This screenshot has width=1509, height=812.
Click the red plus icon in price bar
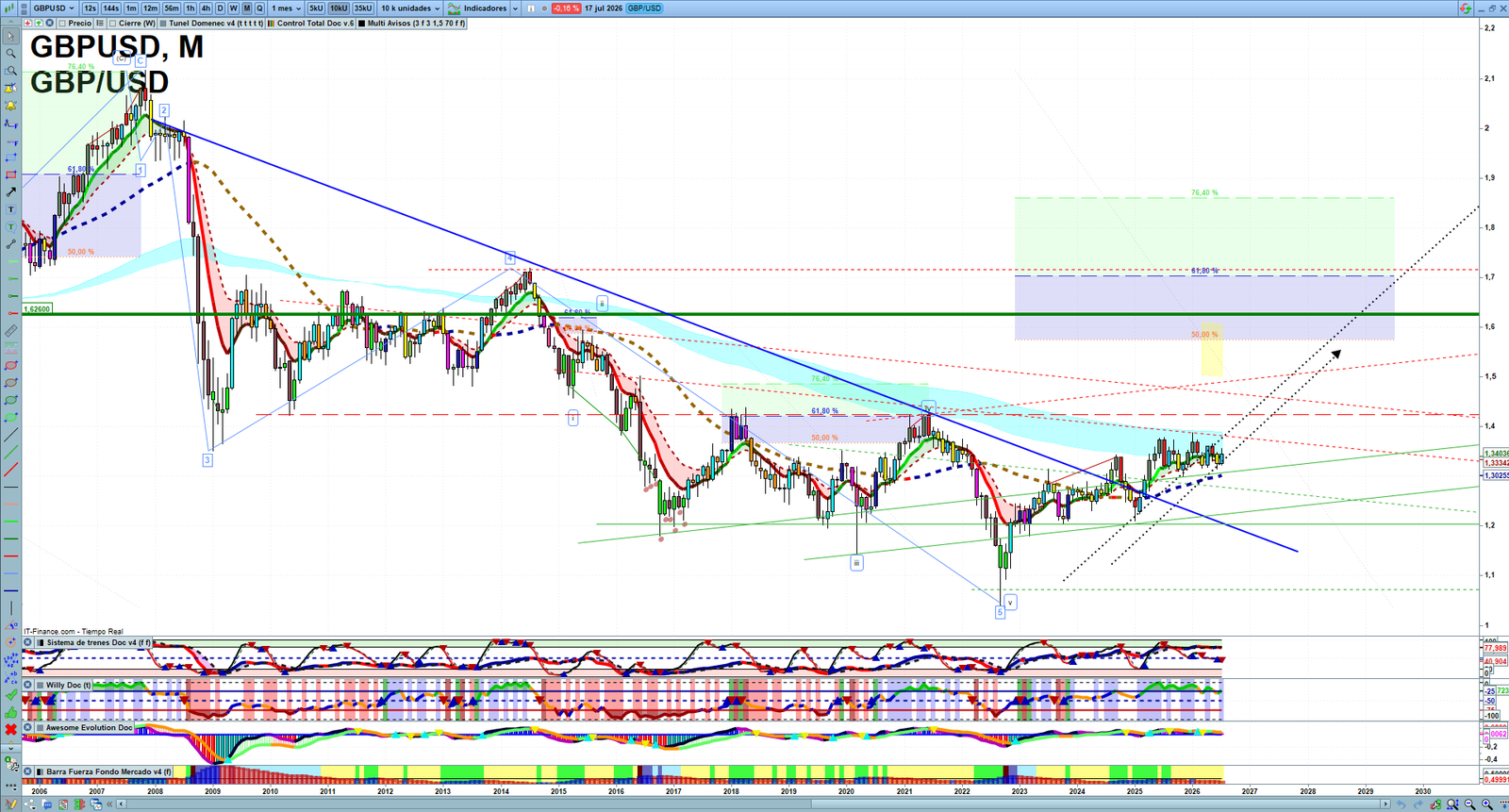[x=27, y=23]
